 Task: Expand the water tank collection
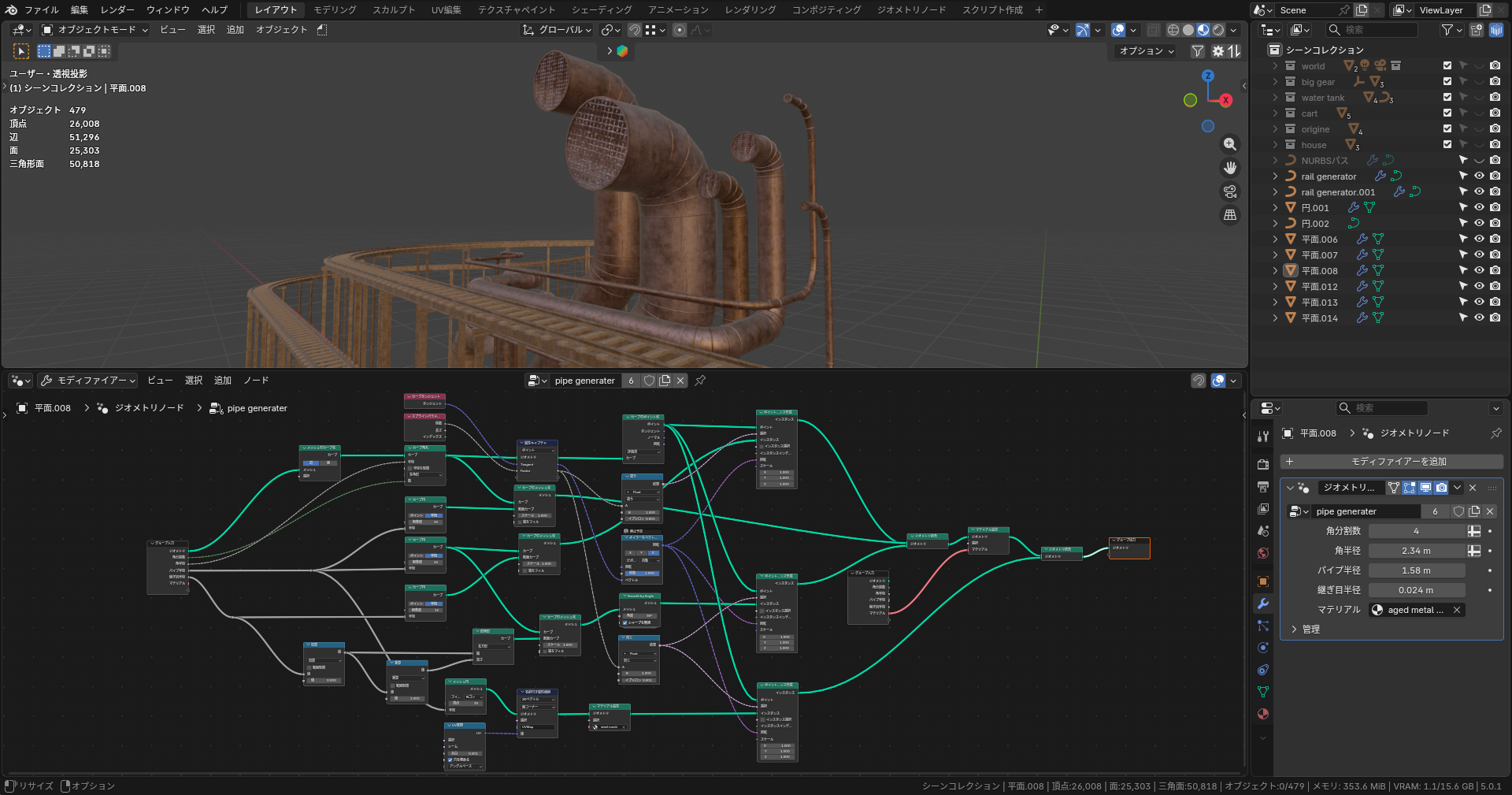pyautogui.click(x=1275, y=98)
